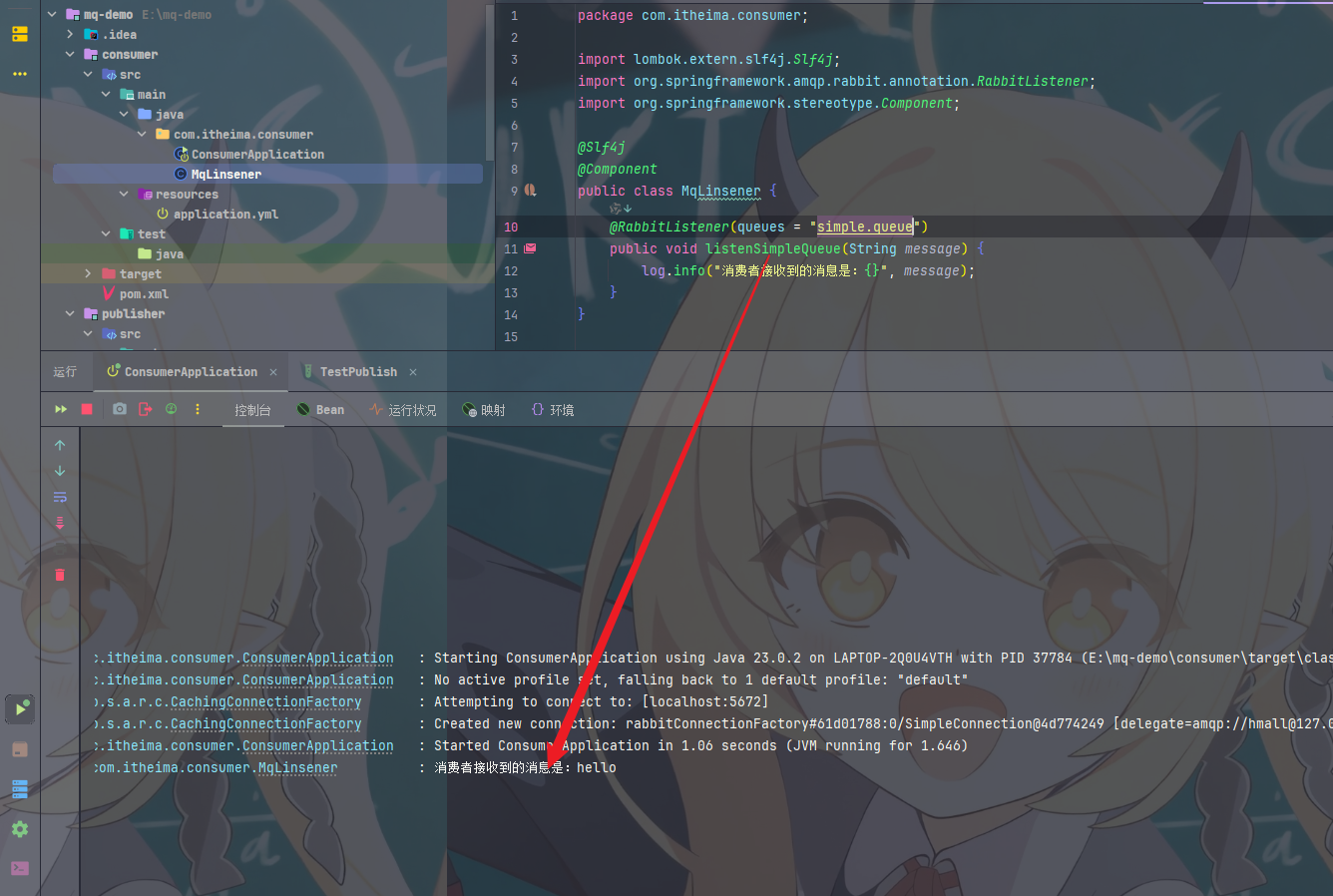Open pom.xml under the consumer module
Viewport: 1333px width, 896px height.
point(144,294)
